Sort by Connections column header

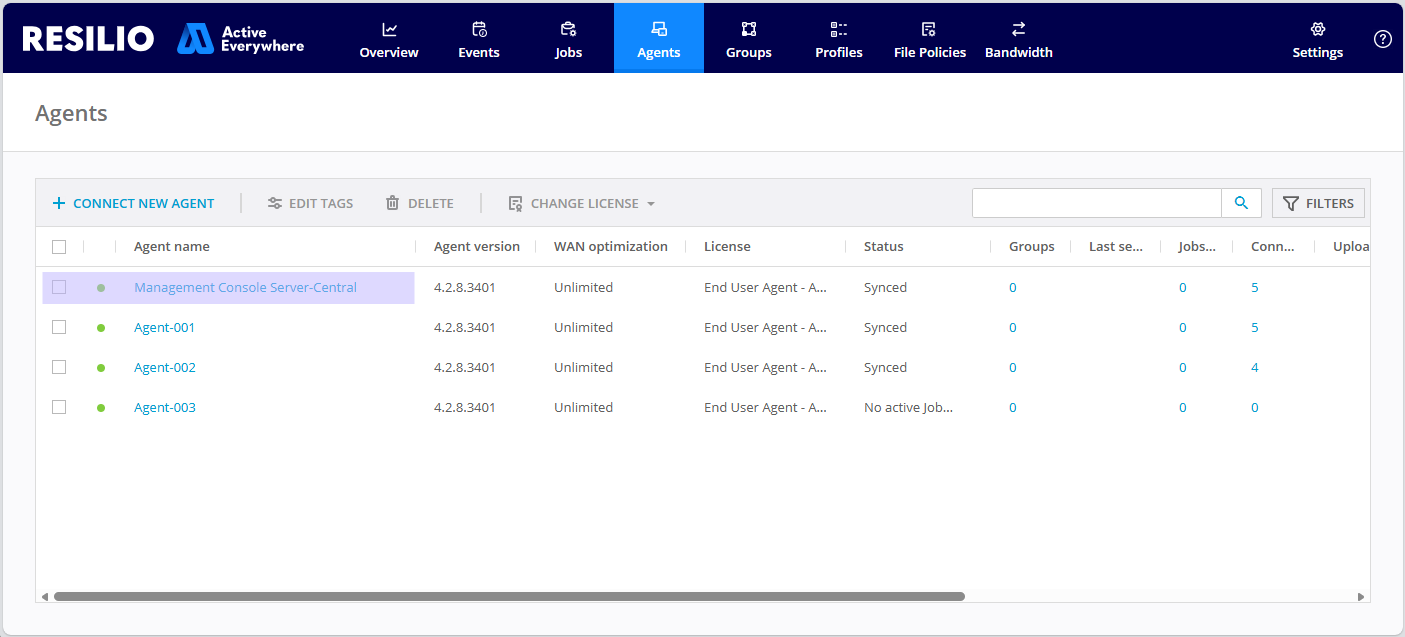pyautogui.click(x=1273, y=247)
